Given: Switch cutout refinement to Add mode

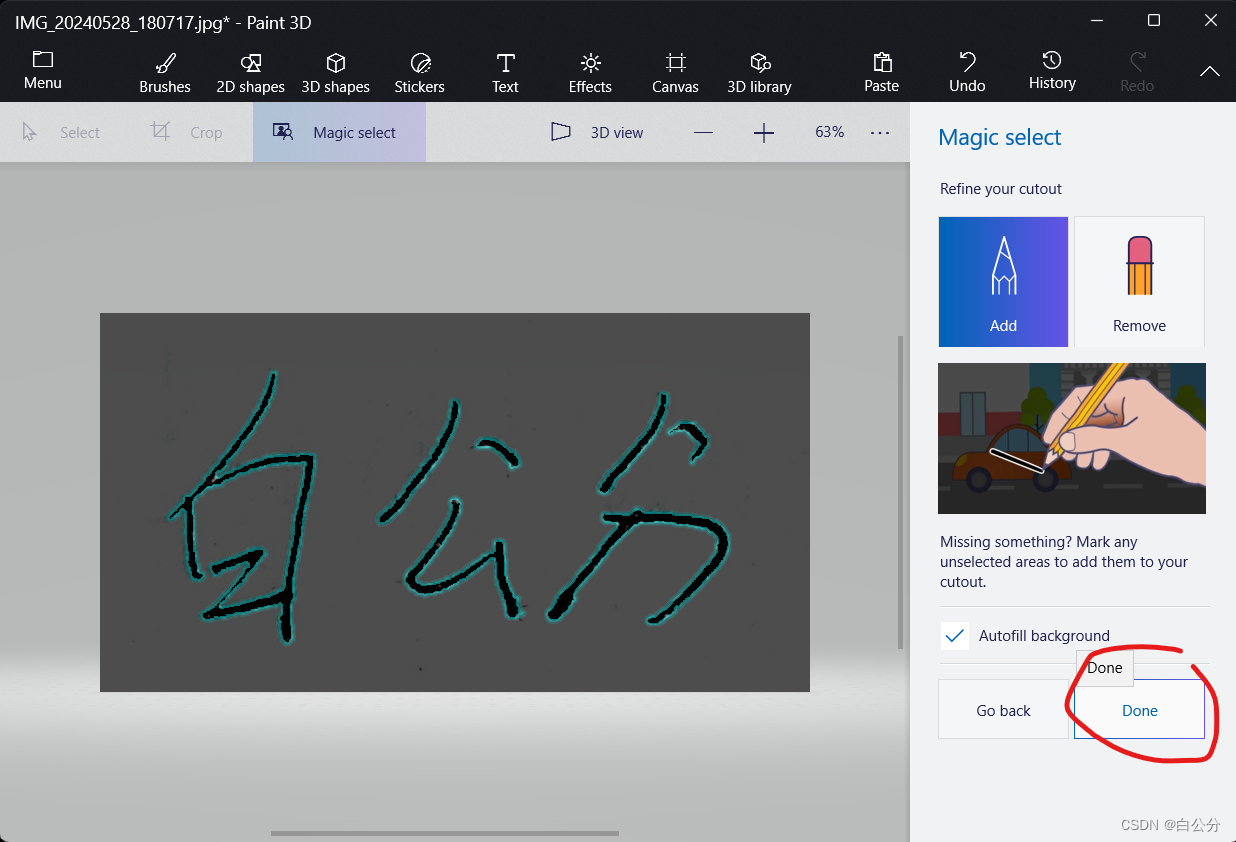Looking at the screenshot, I should coord(1003,281).
